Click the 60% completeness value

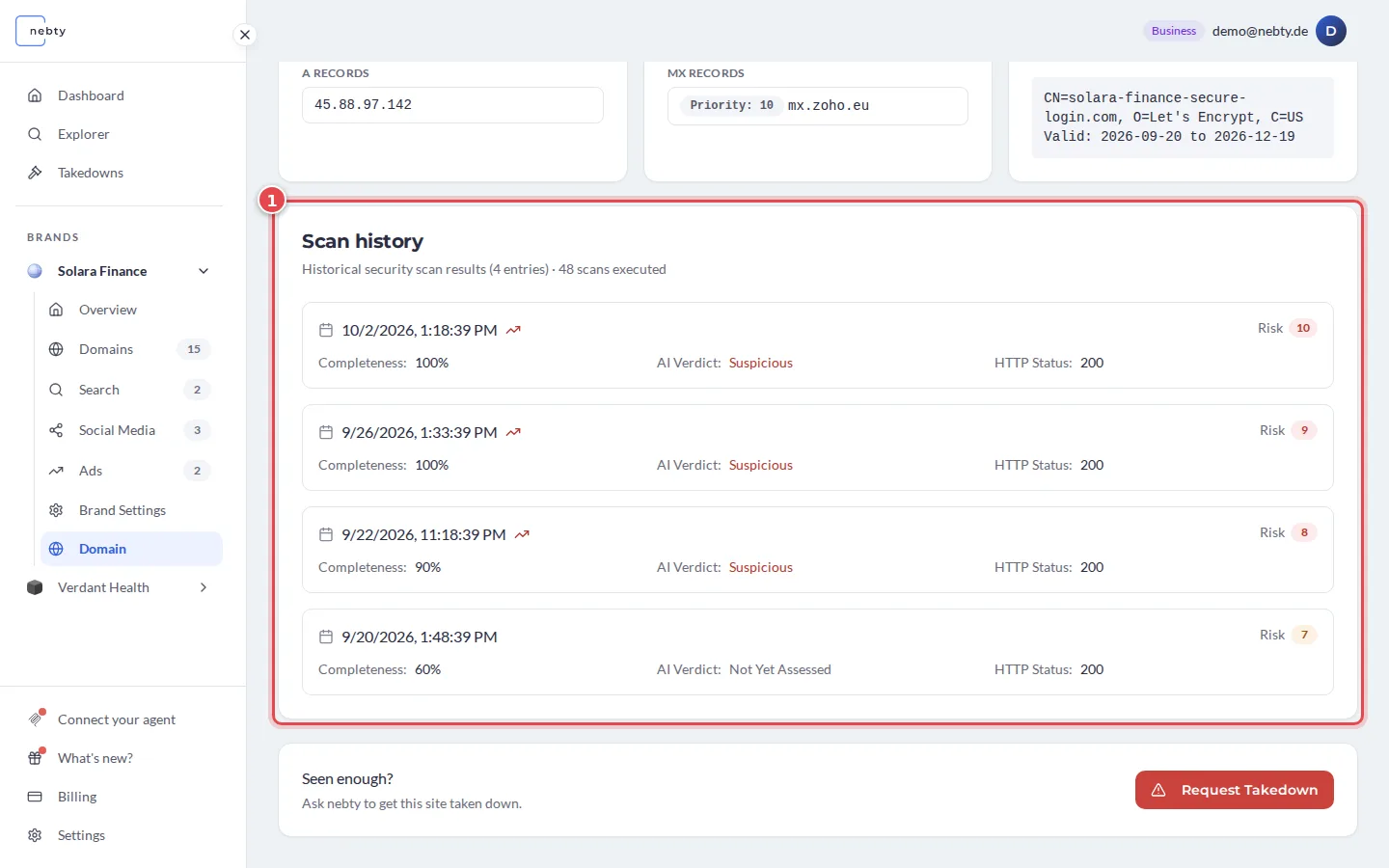pyautogui.click(x=427, y=669)
